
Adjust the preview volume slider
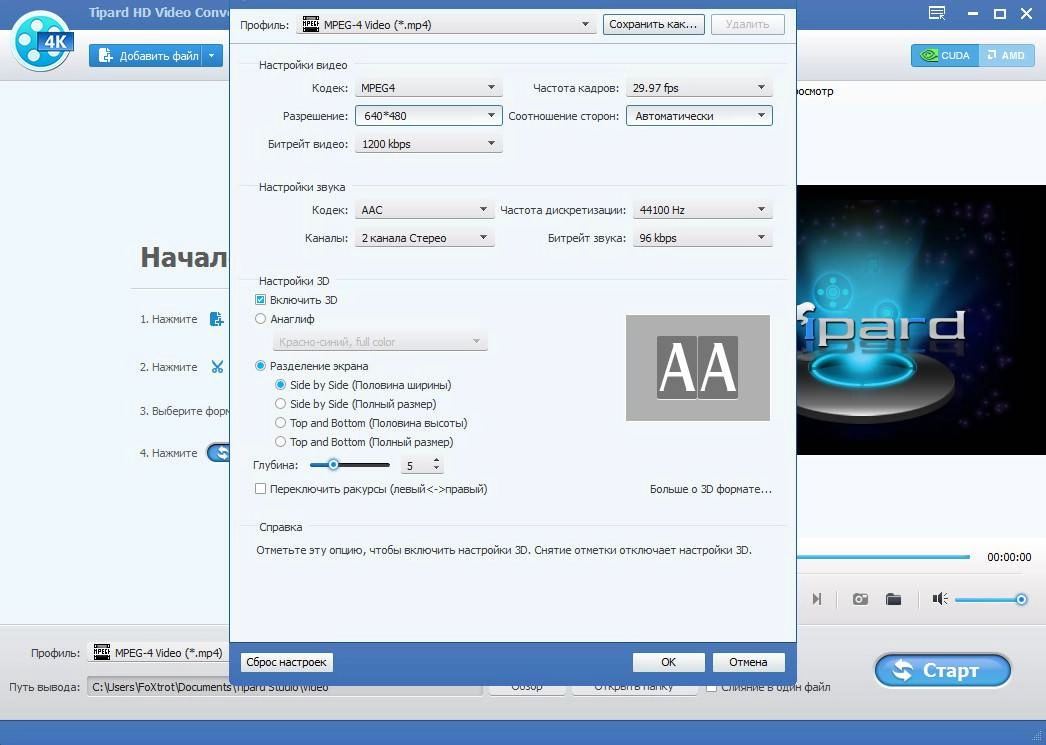tap(990, 600)
